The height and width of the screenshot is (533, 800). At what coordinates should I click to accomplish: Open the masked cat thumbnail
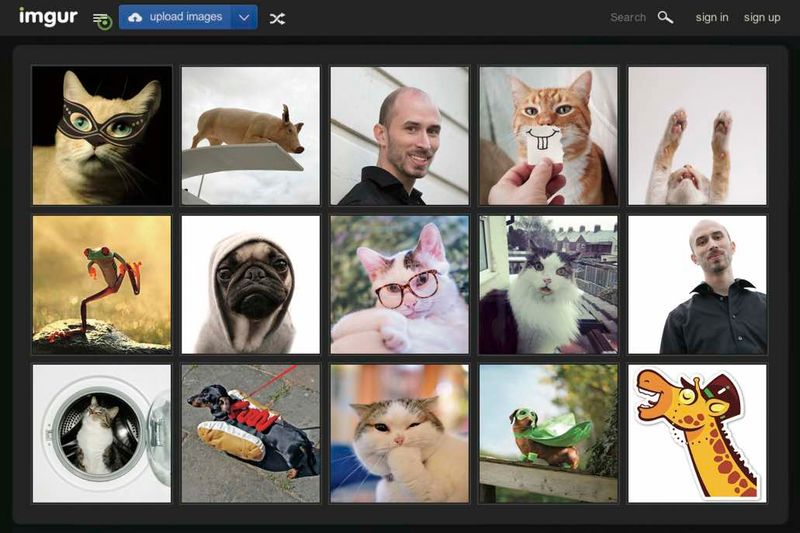point(102,136)
